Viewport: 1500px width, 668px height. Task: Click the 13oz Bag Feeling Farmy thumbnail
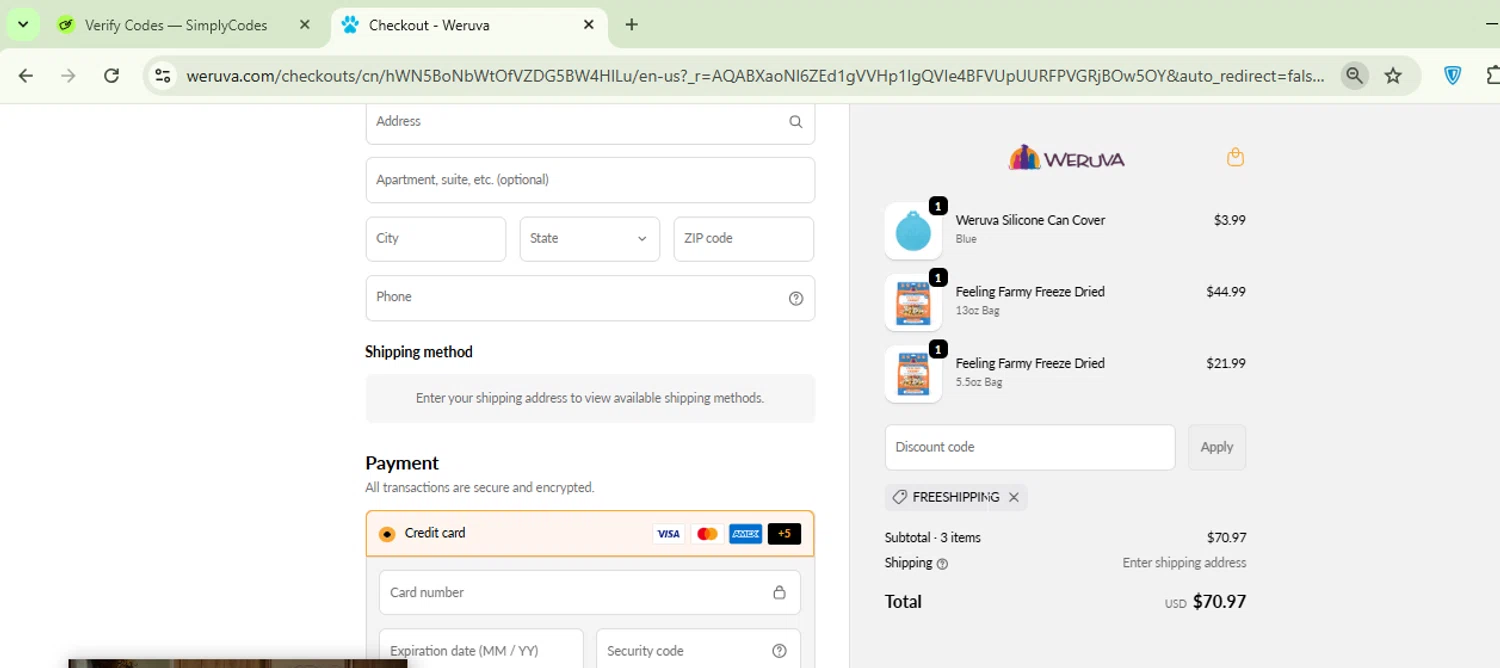click(x=913, y=303)
